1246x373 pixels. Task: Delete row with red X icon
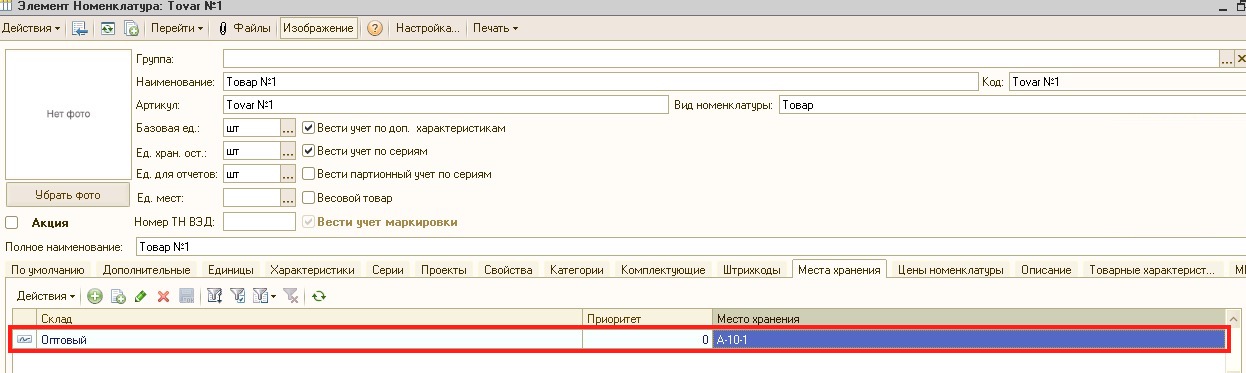pyautogui.click(x=163, y=296)
